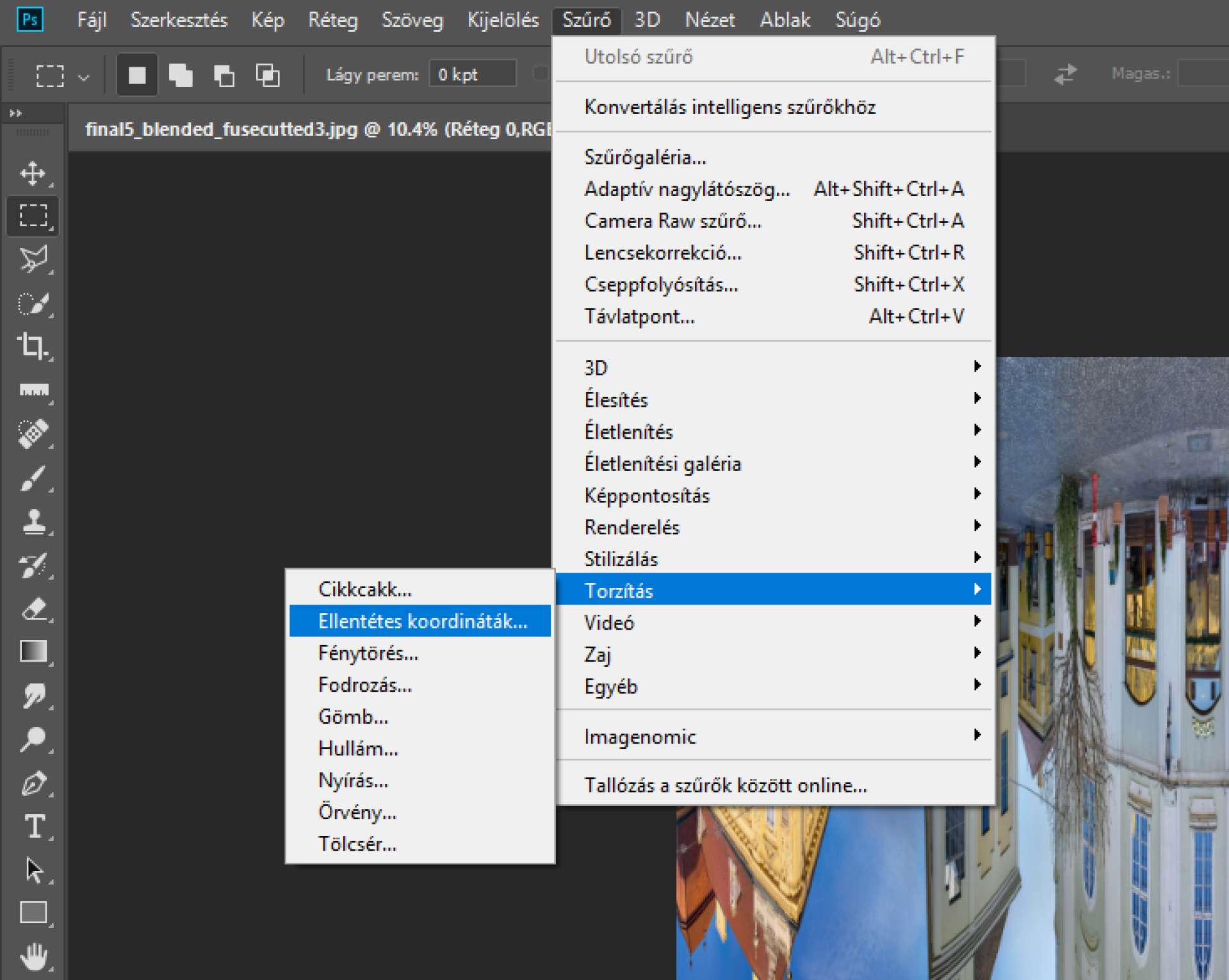The width and height of the screenshot is (1229, 980).
Task: Select the Eraser tool
Action: click(33, 608)
